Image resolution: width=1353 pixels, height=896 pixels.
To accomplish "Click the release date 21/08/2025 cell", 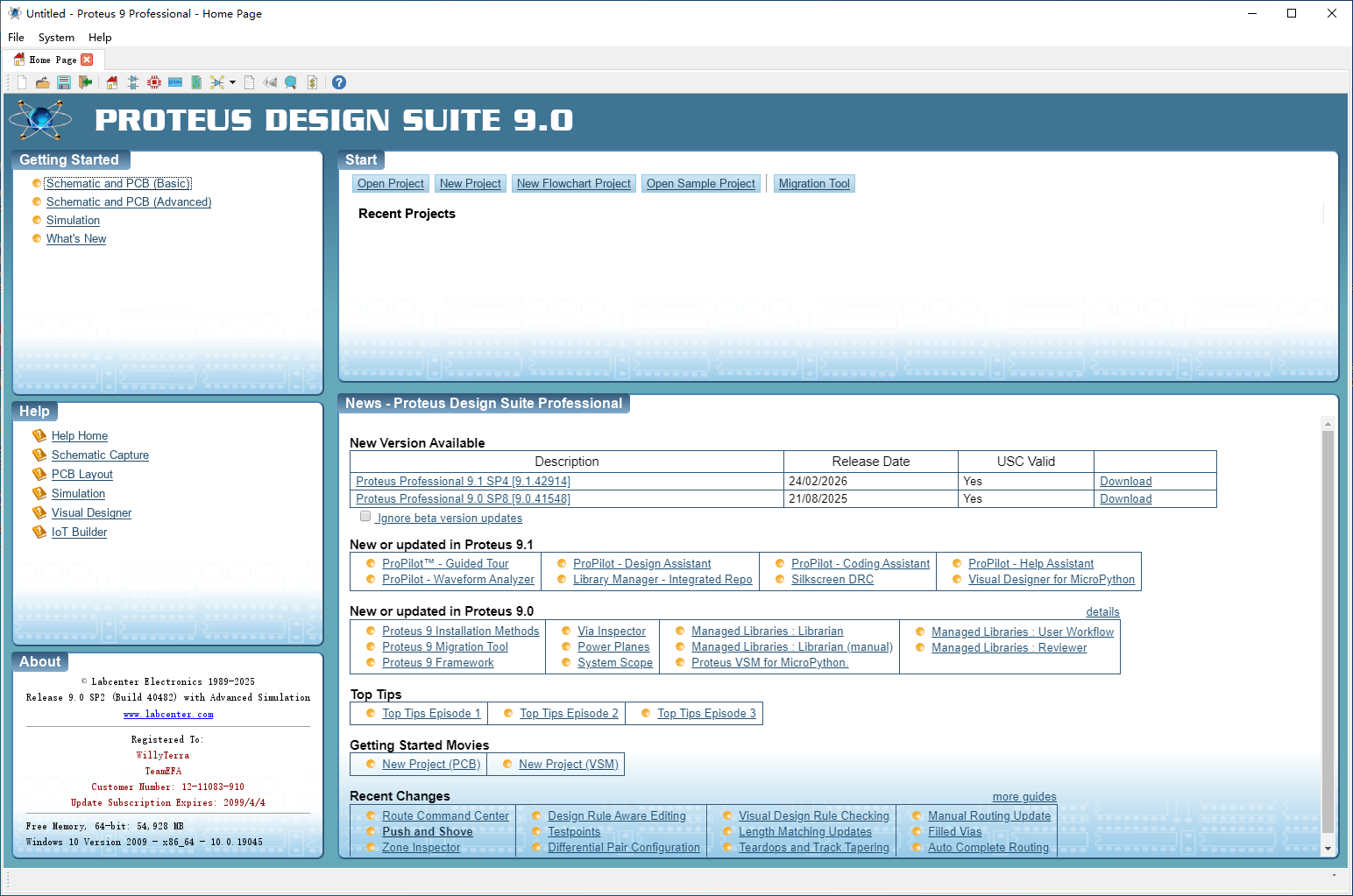I will click(x=871, y=498).
